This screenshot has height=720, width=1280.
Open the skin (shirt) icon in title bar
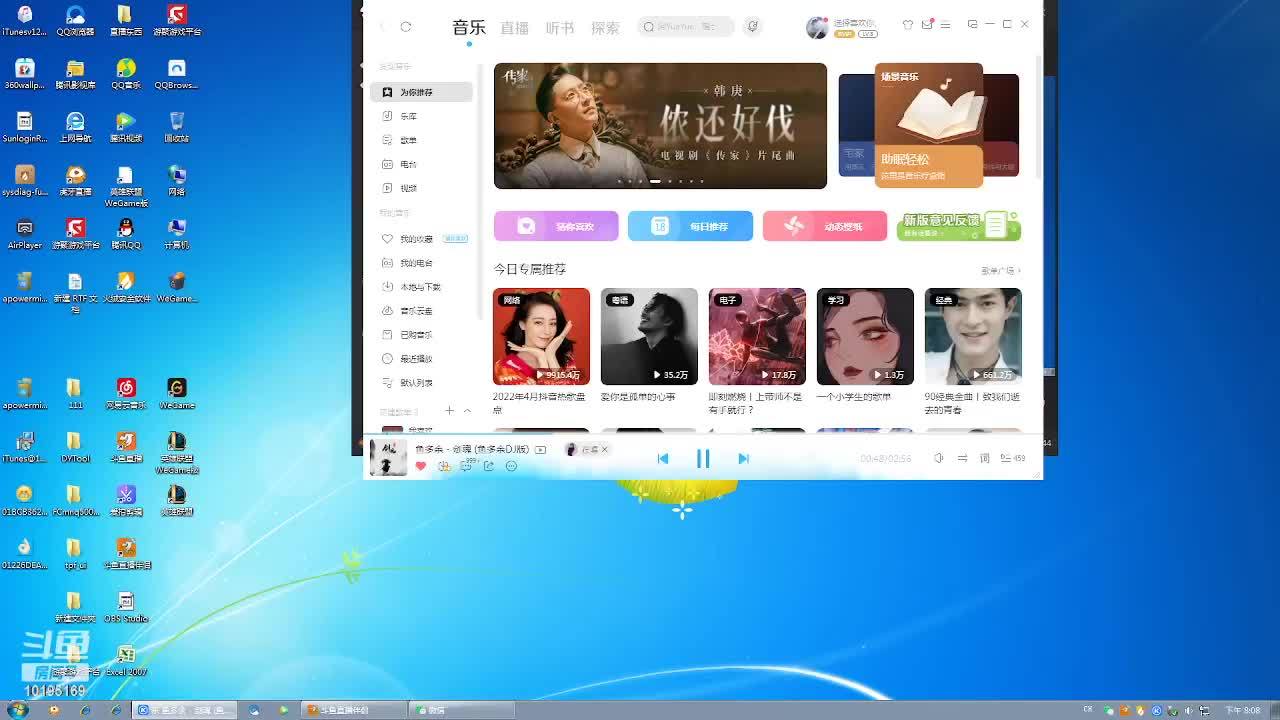(908, 25)
